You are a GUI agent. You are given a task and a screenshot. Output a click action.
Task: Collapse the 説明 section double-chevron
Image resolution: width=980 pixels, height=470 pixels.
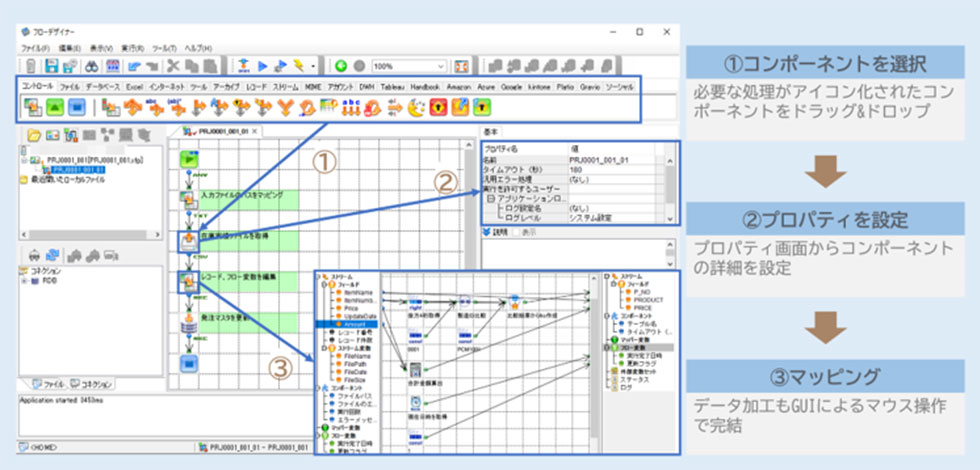pyautogui.click(x=488, y=232)
